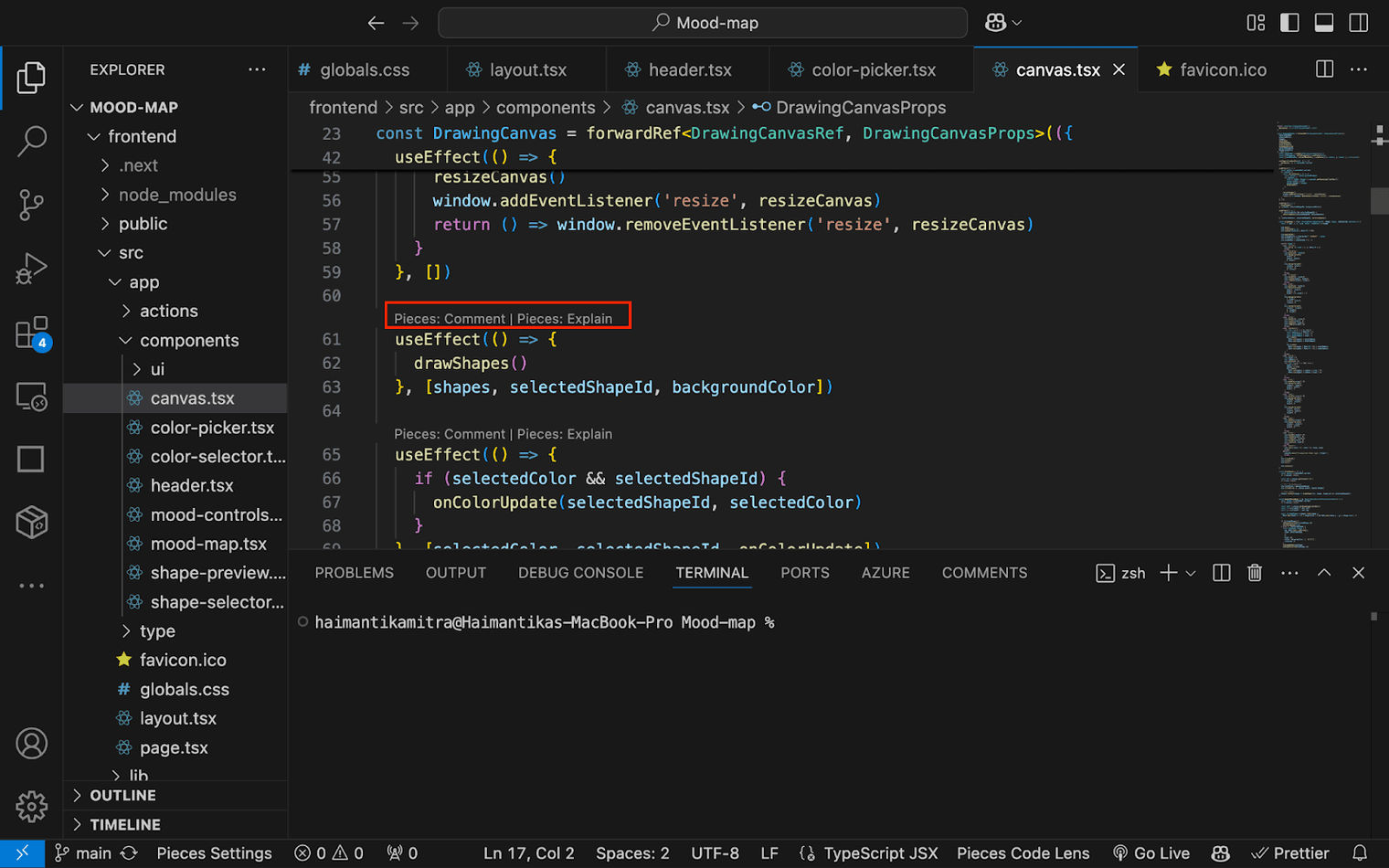1389x868 pixels.
Task: Open the PROBLEMS panel tab
Action: (x=354, y=573)
